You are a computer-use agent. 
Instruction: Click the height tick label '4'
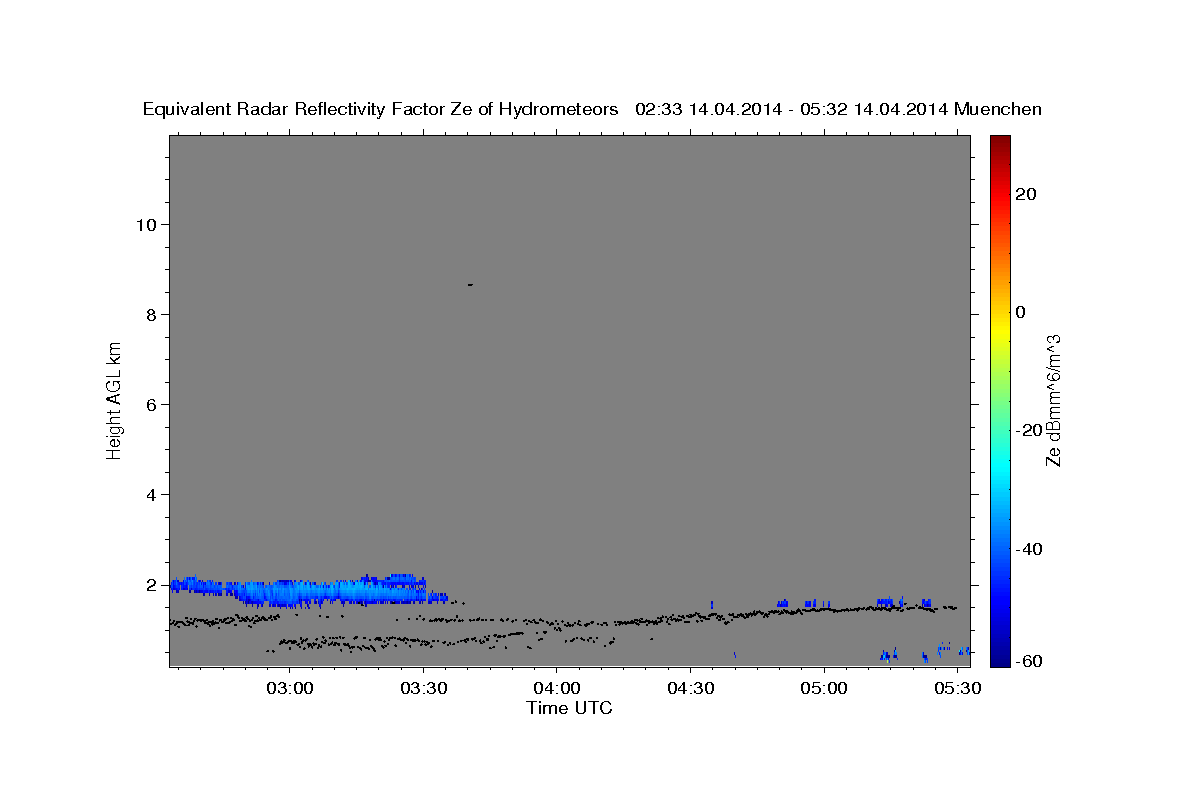tap(151, 494)
